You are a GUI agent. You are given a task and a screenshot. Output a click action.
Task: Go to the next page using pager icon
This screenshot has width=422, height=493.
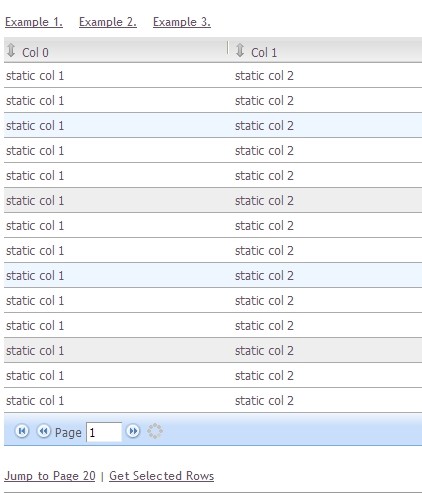pos(133,431)
